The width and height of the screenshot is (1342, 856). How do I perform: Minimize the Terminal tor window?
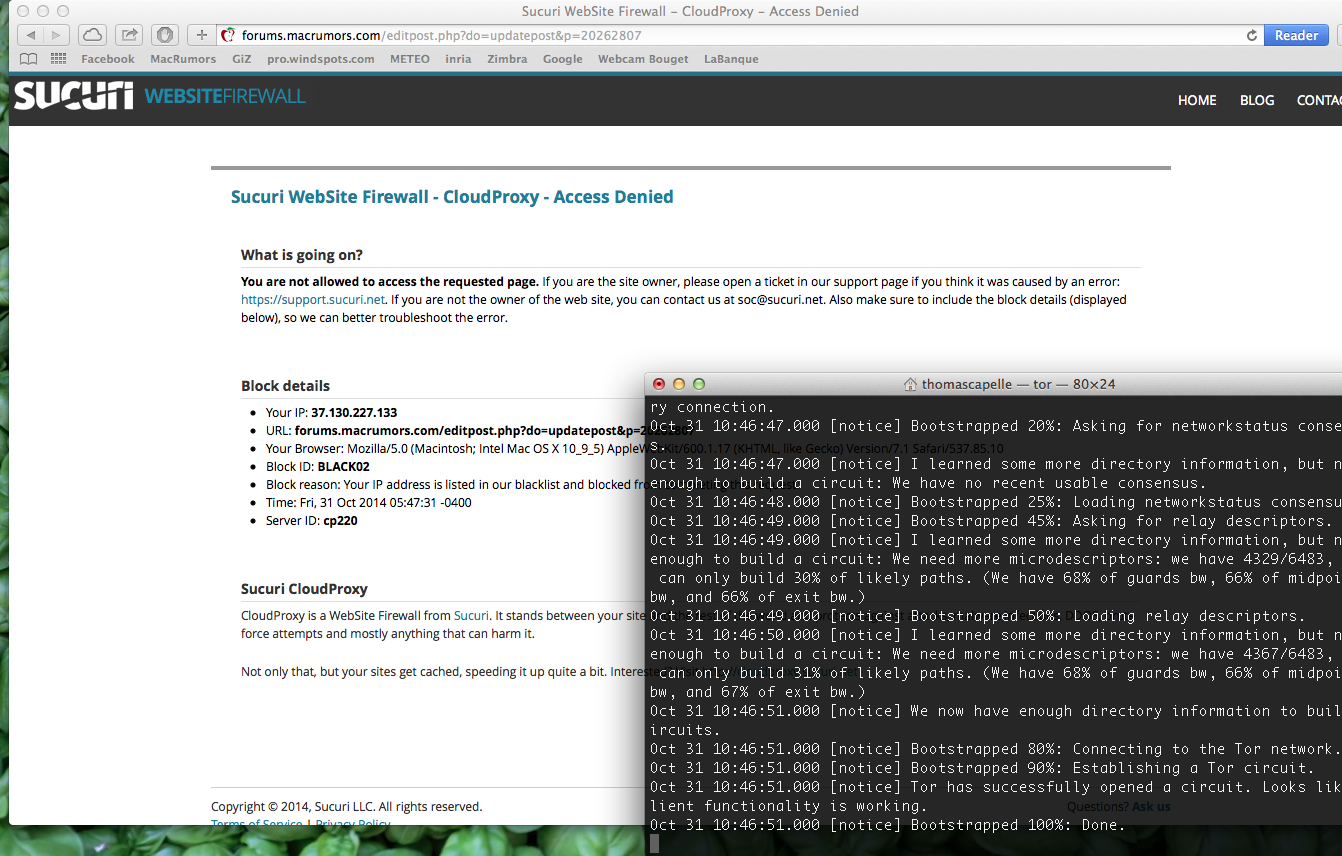pyautogui.click(x=679, y=384)
